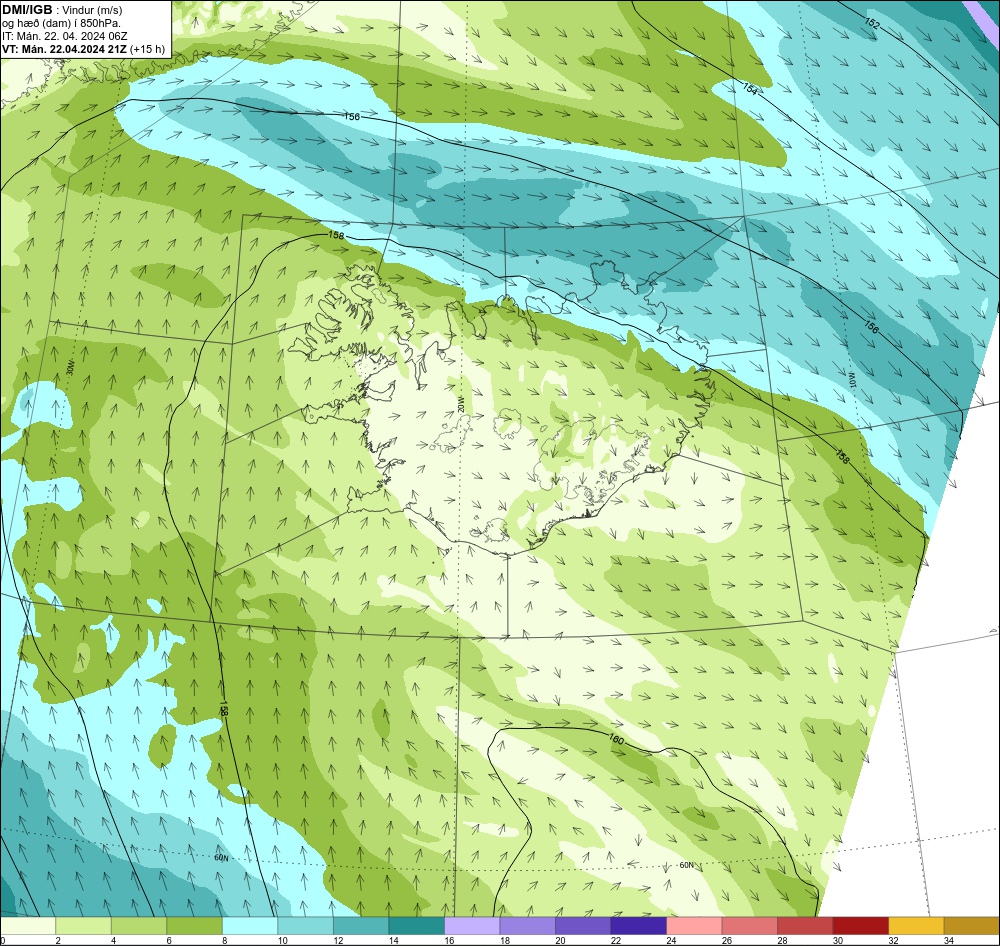Click the legend tick value "28"
This screenshot has height=946, width=1000.
pyautogui.click(x=782, y=940)
